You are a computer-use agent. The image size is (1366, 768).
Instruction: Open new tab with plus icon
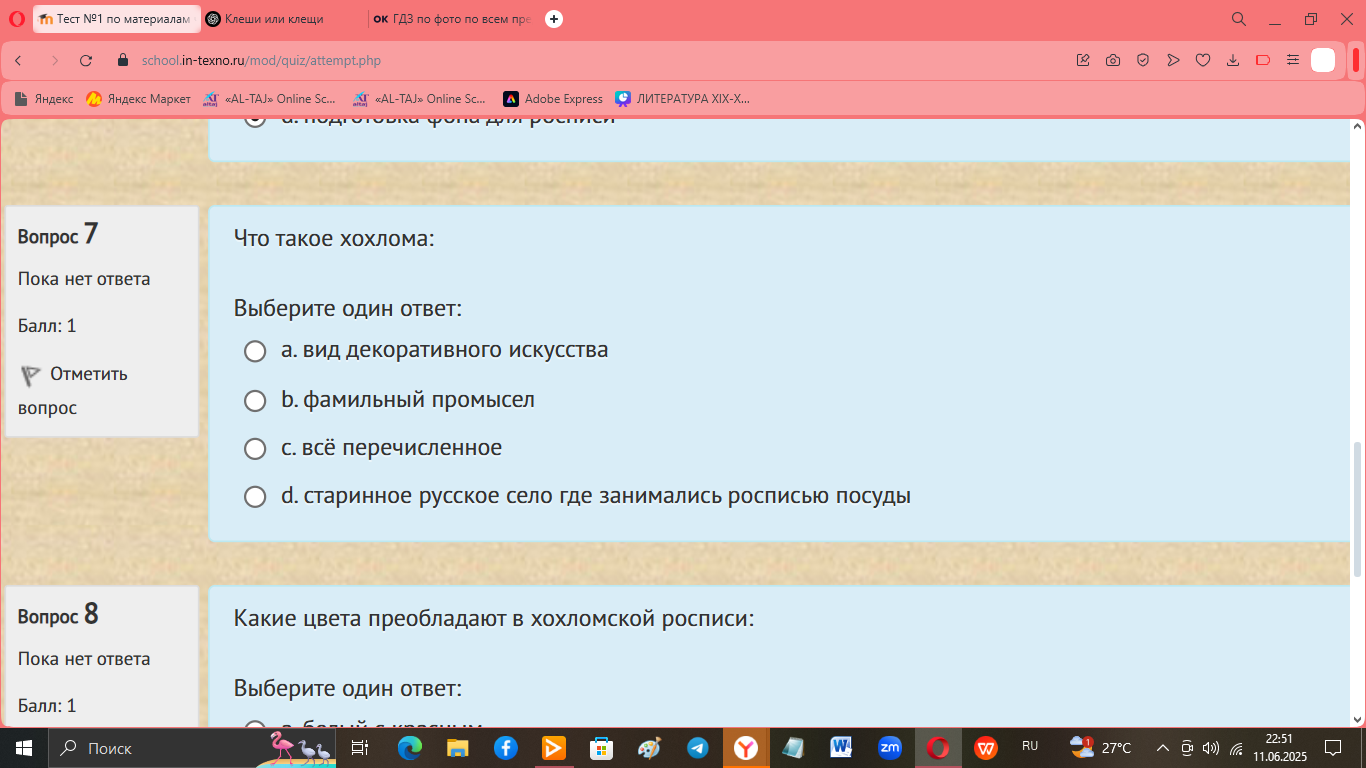tap(554, 19)
